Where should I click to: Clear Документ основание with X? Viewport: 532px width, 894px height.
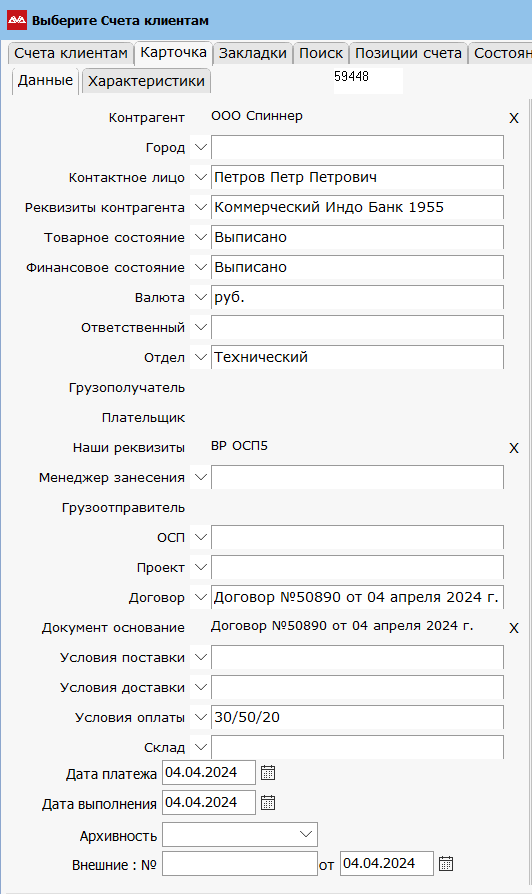coord(514,628)
